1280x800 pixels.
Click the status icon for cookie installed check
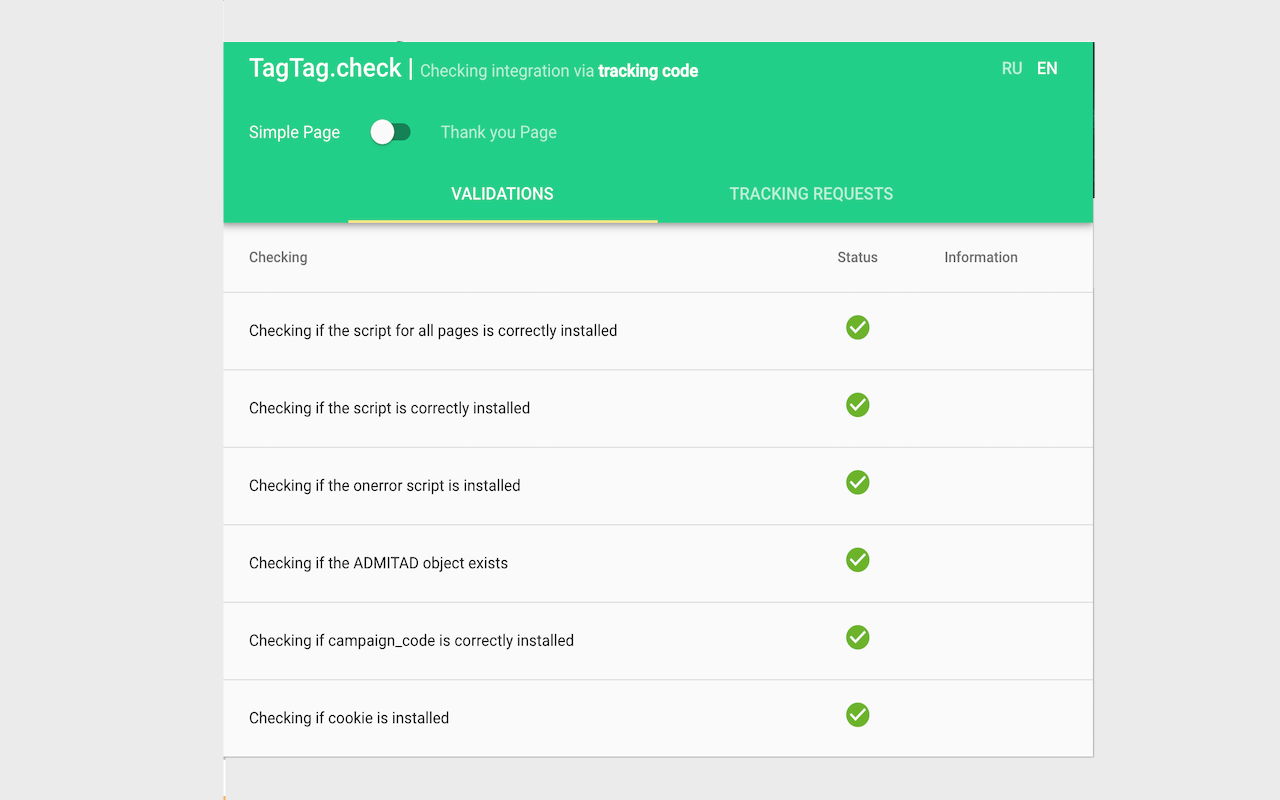pos(857,715)
